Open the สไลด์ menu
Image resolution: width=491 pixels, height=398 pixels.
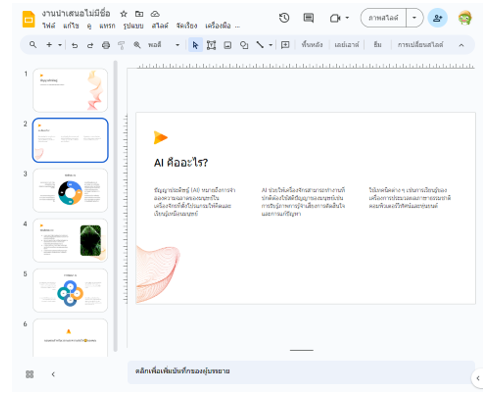point(160,26)
